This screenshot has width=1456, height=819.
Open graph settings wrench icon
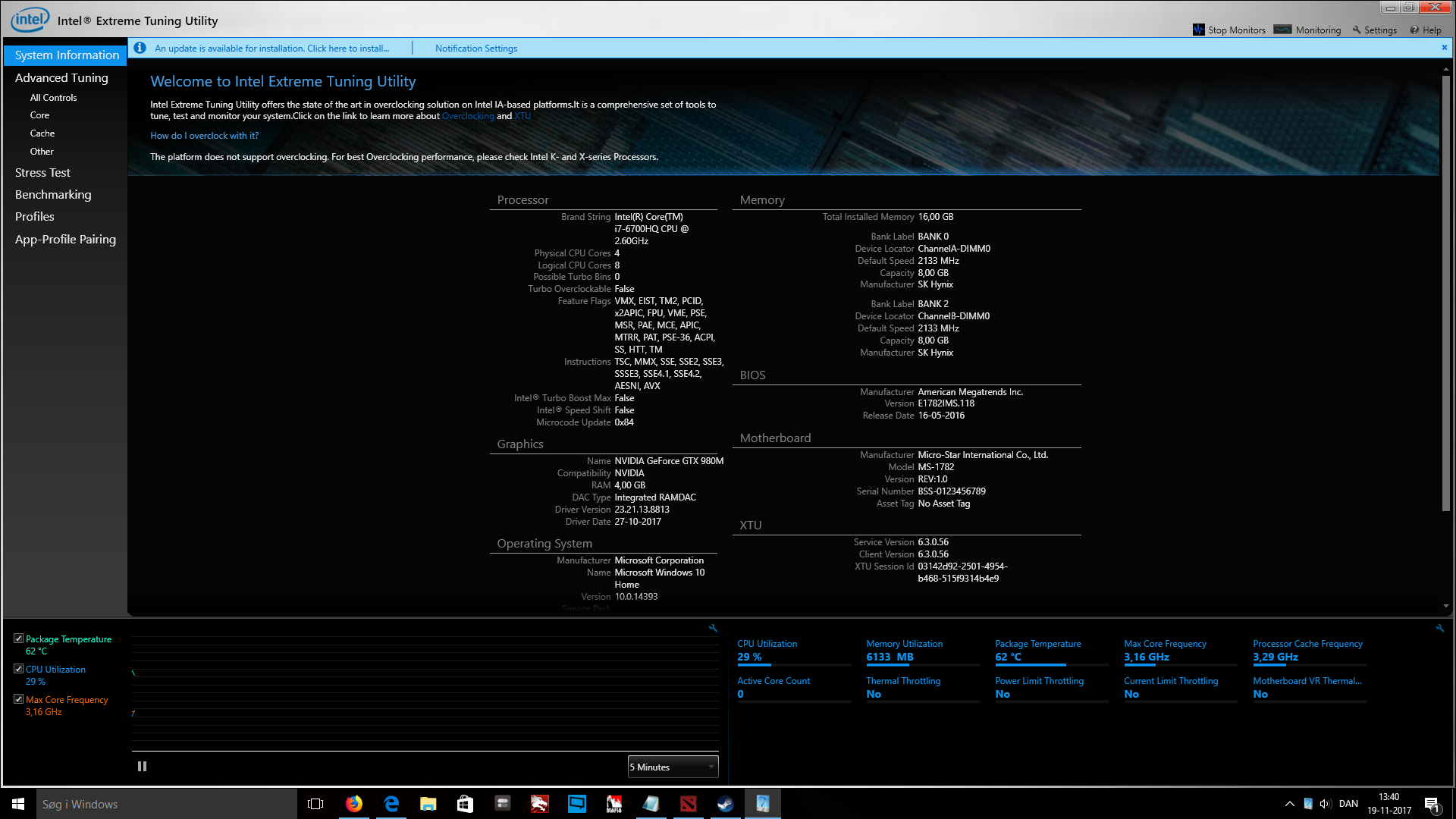(x=713, y=628)
